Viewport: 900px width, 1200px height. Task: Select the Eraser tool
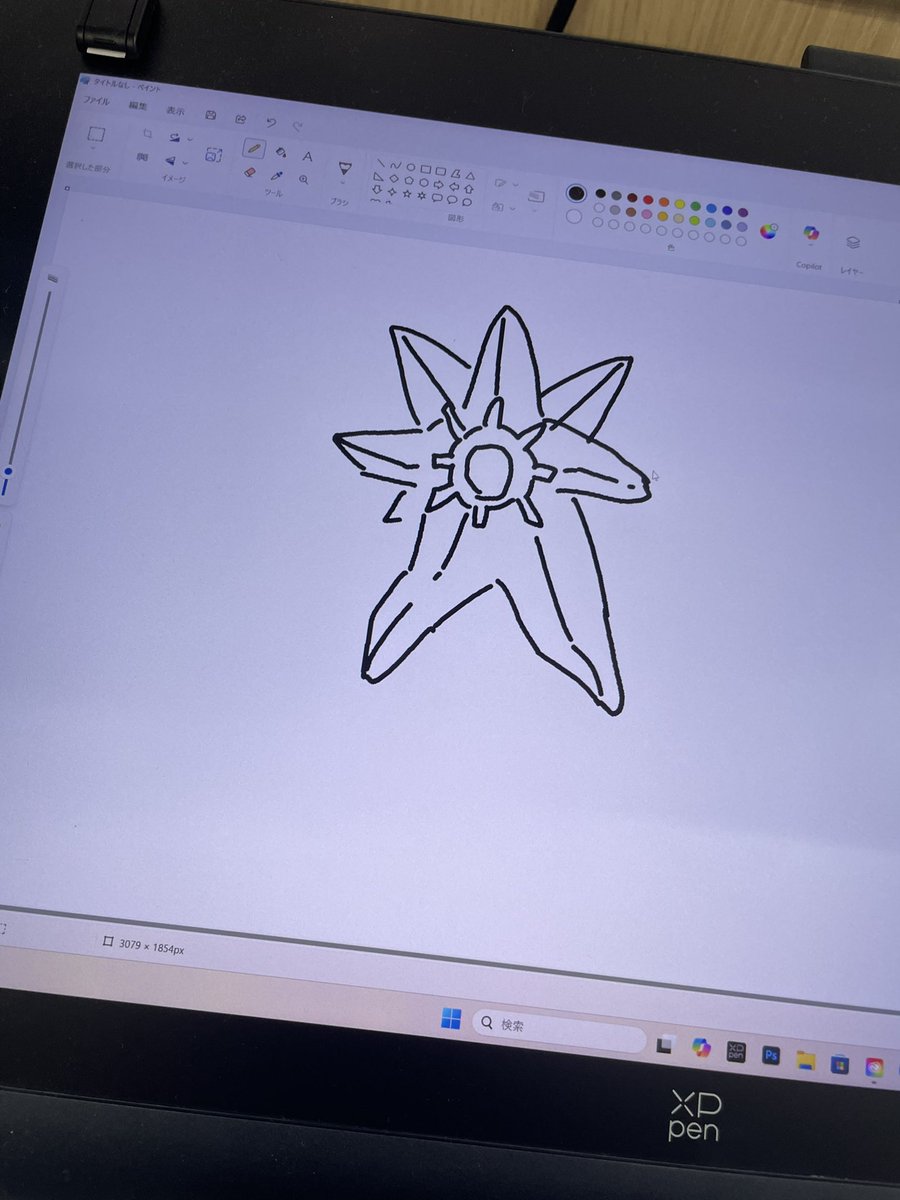[249, 171]
